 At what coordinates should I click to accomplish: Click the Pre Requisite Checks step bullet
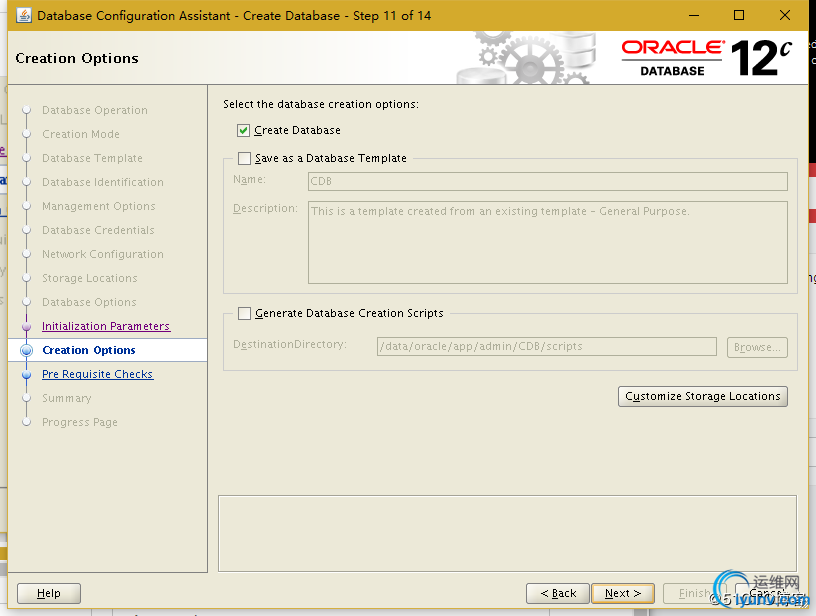[x=27, y=375]
